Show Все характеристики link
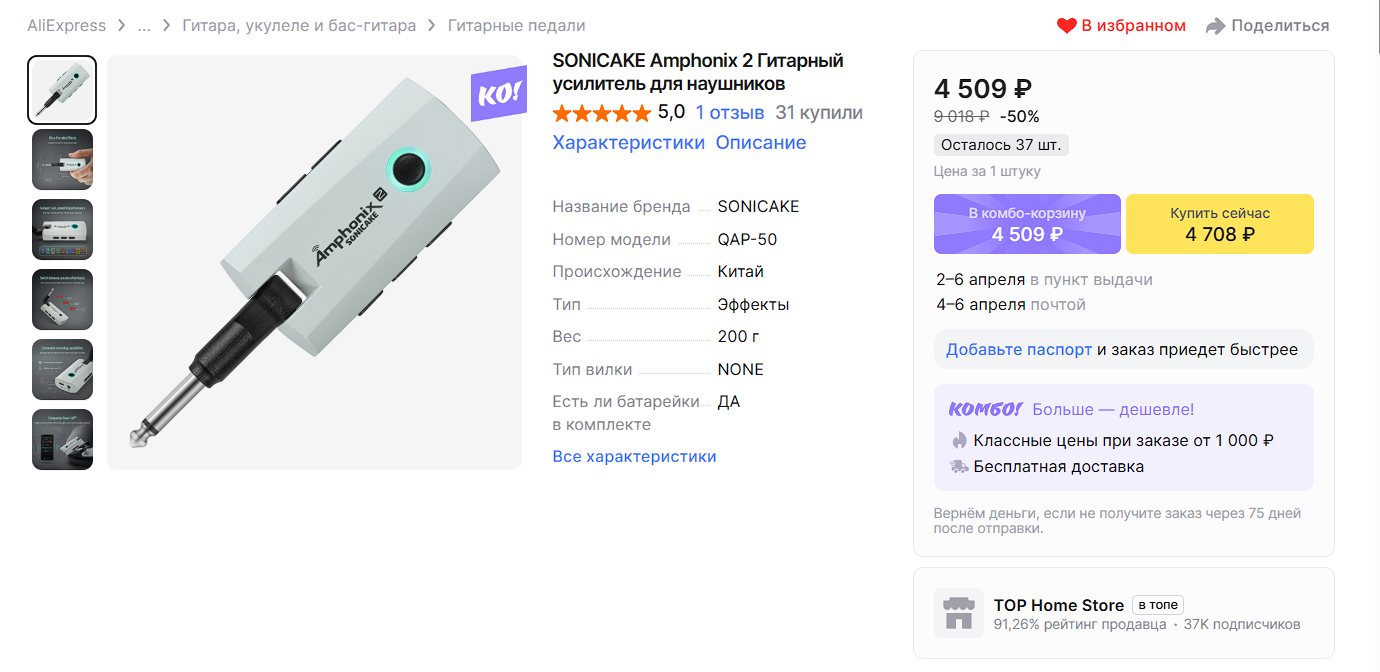 634,456
